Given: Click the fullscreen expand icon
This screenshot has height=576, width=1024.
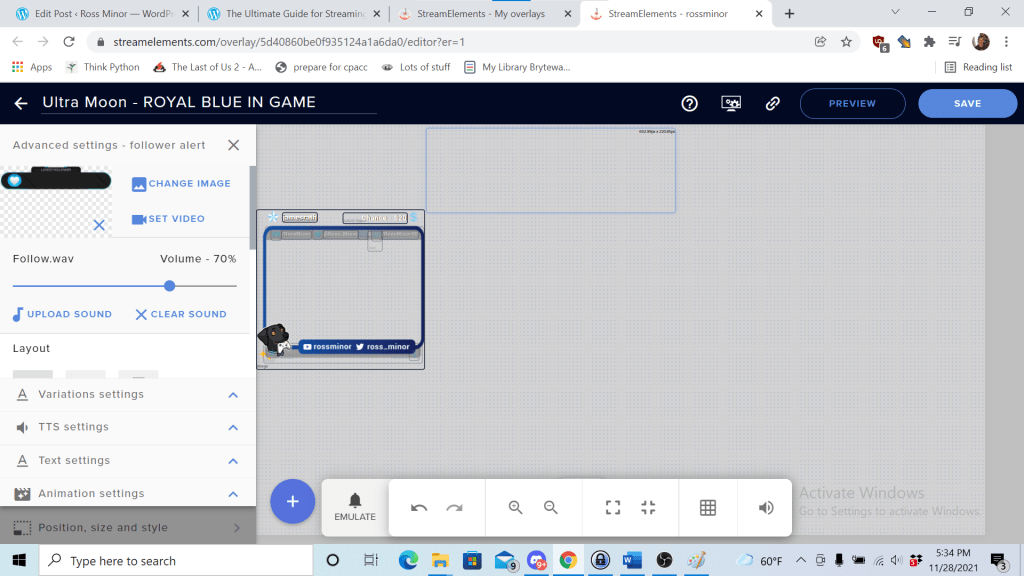Looking at the screenshot, I should point(612,507).
